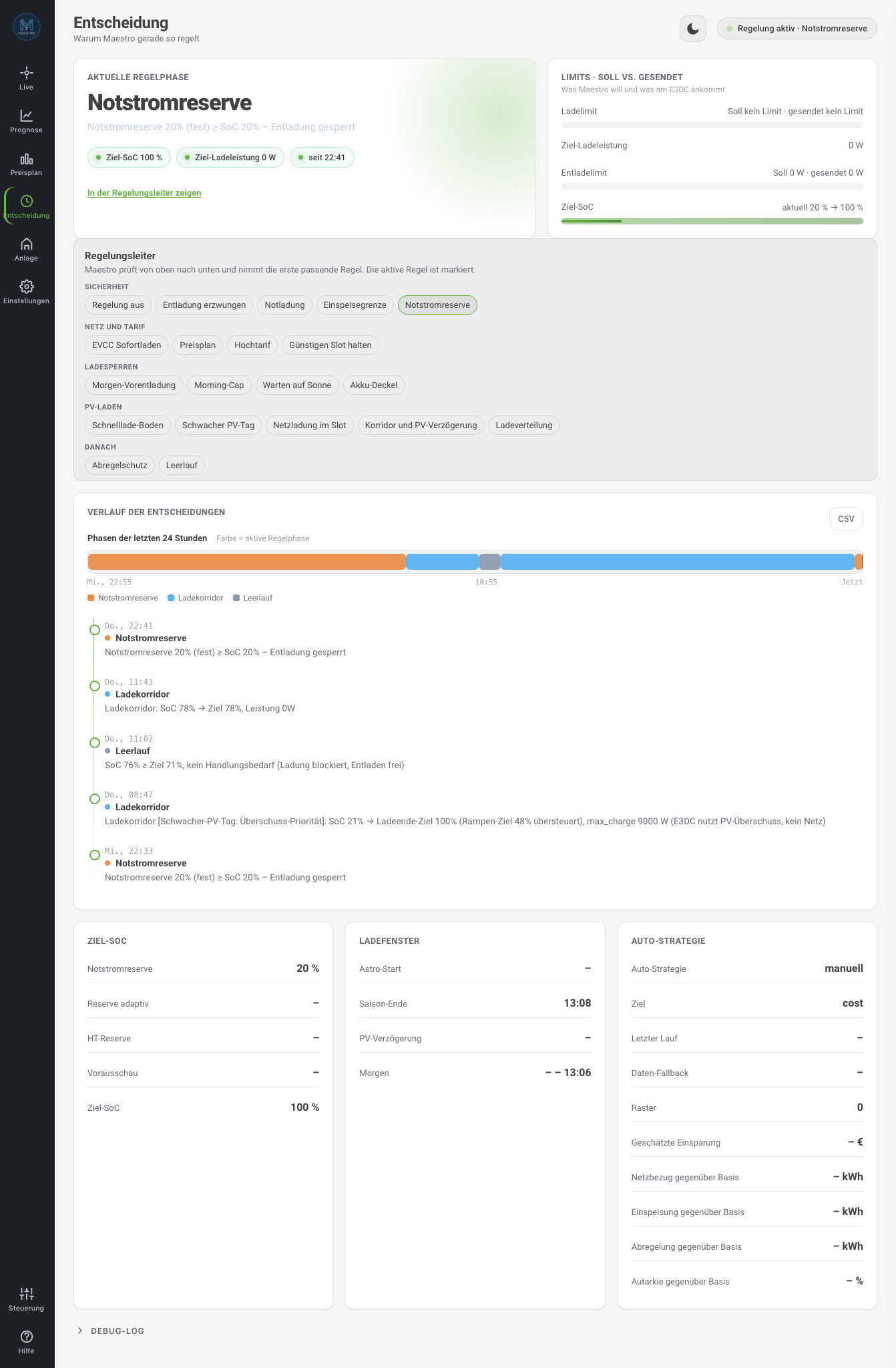Image resolution: width=896 pixels, height=1368 pixels.
Task: Expand the DEBUG-LOG section
Action: [111, 1331]
